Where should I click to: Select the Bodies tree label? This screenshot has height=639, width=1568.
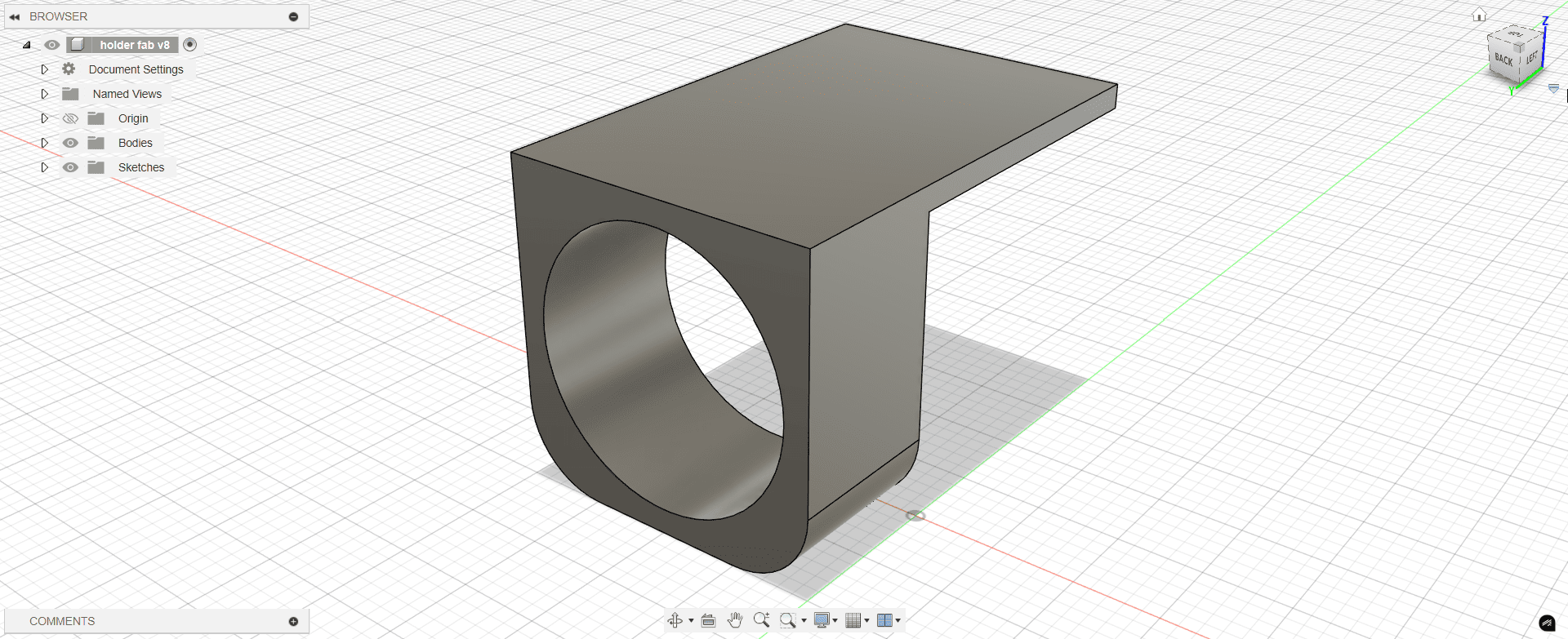(136, 143)
